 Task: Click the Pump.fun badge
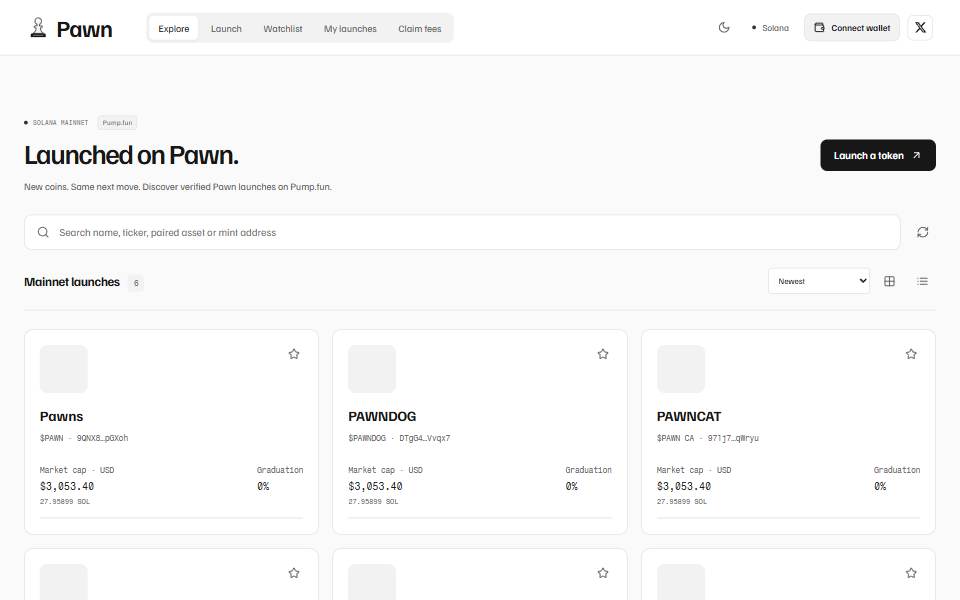117,122
